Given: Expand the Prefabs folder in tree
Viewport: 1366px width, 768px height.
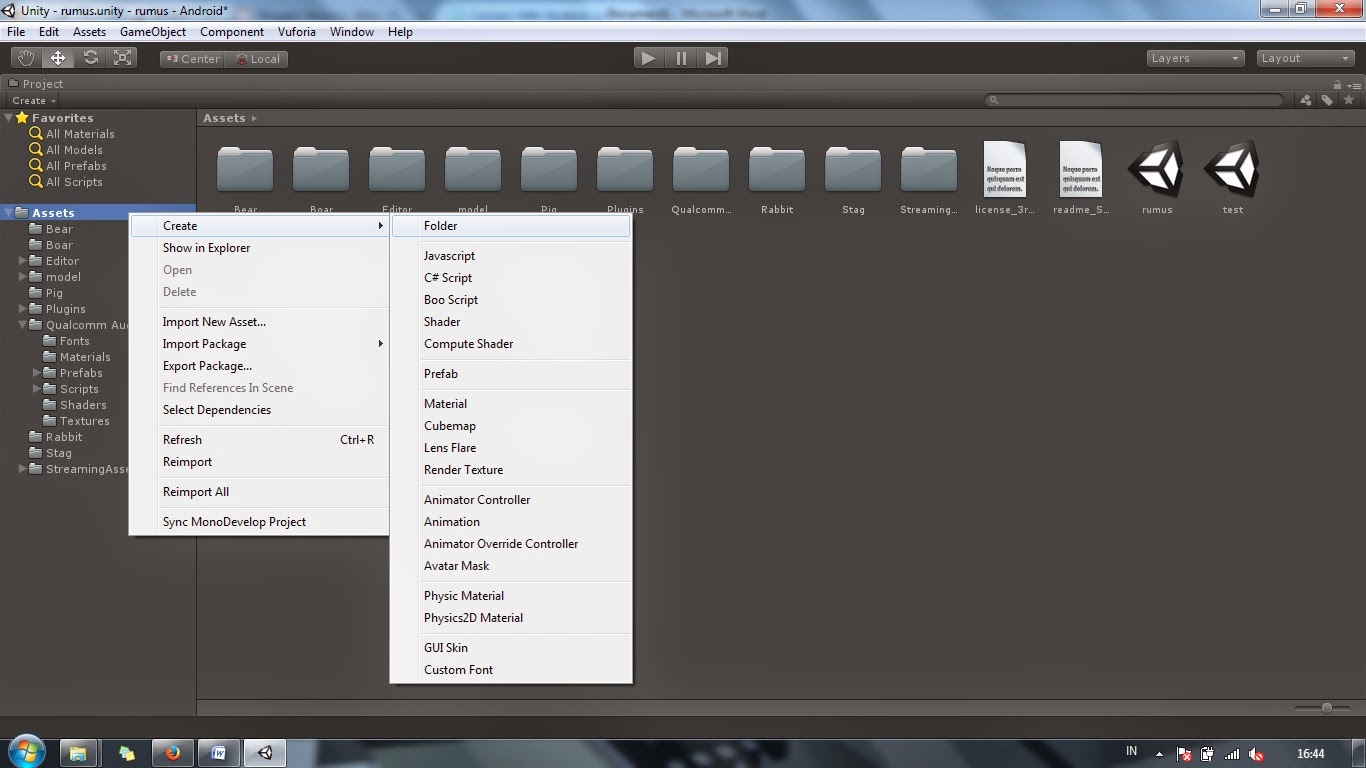Looking at the screenshot, I should click(36, 373).
